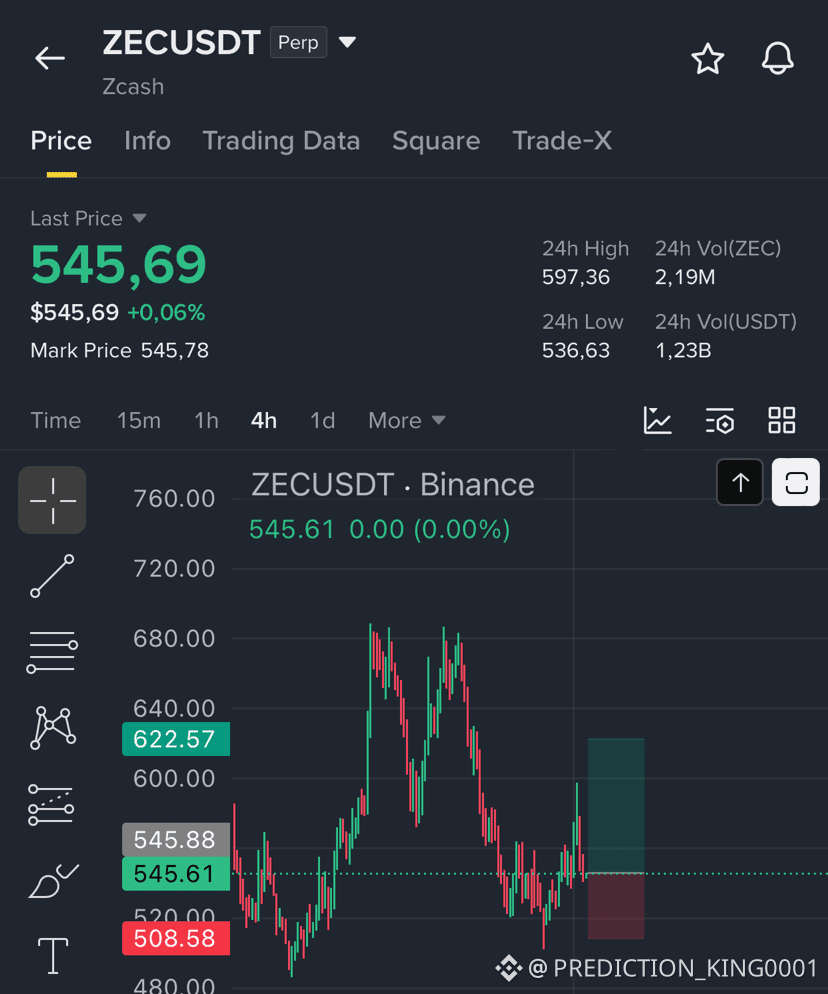Select the 15m interval
Image resolution: width=828 pixels, height=994 pixels.
click(139, 420)
